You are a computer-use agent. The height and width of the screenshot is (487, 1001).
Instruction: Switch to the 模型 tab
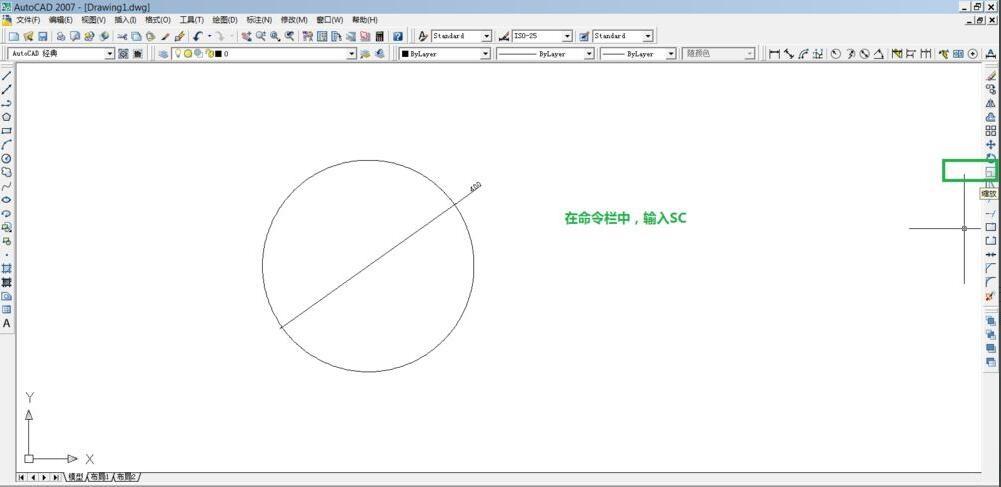click(x=74, y=478)
